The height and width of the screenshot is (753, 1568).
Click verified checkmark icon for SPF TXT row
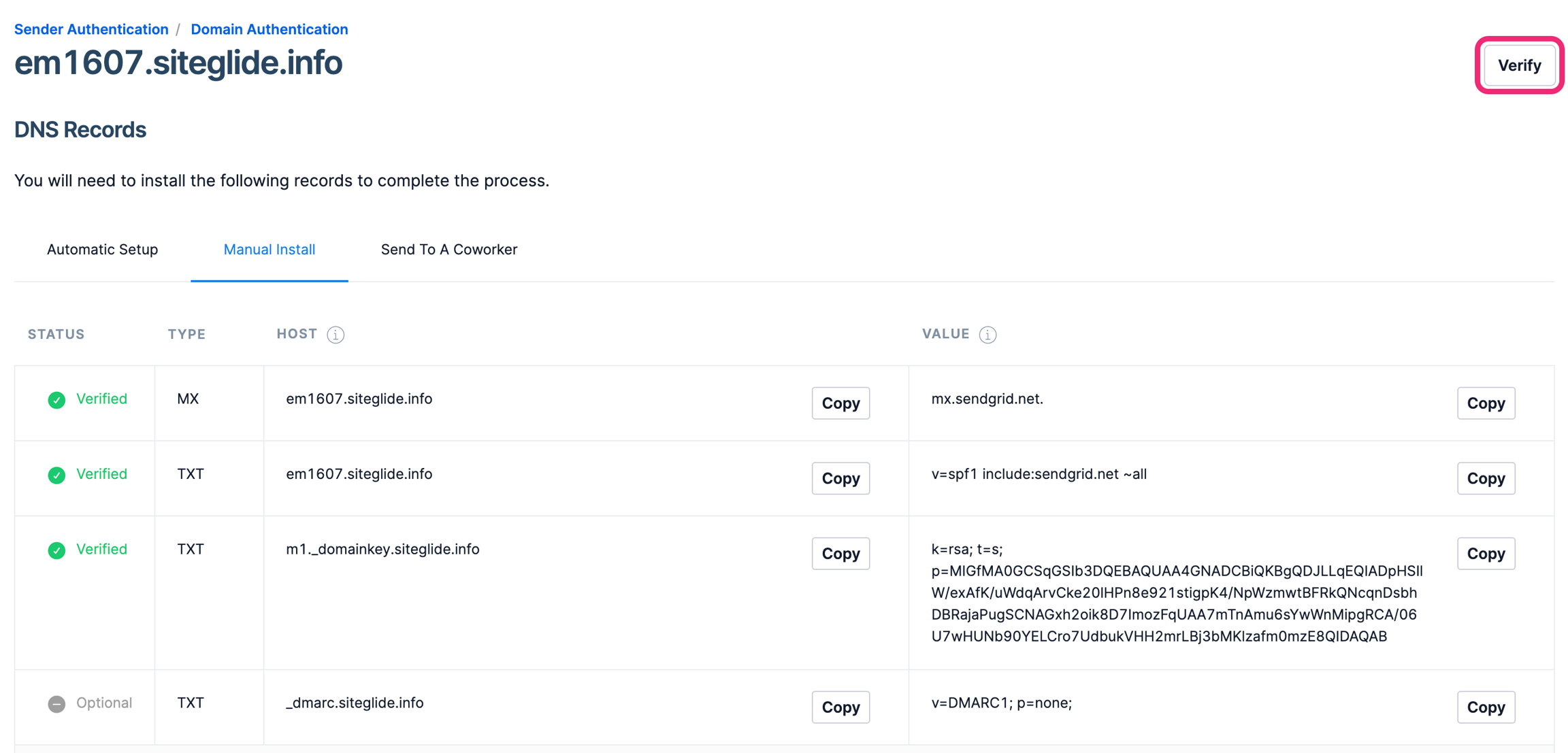(56, 475)
